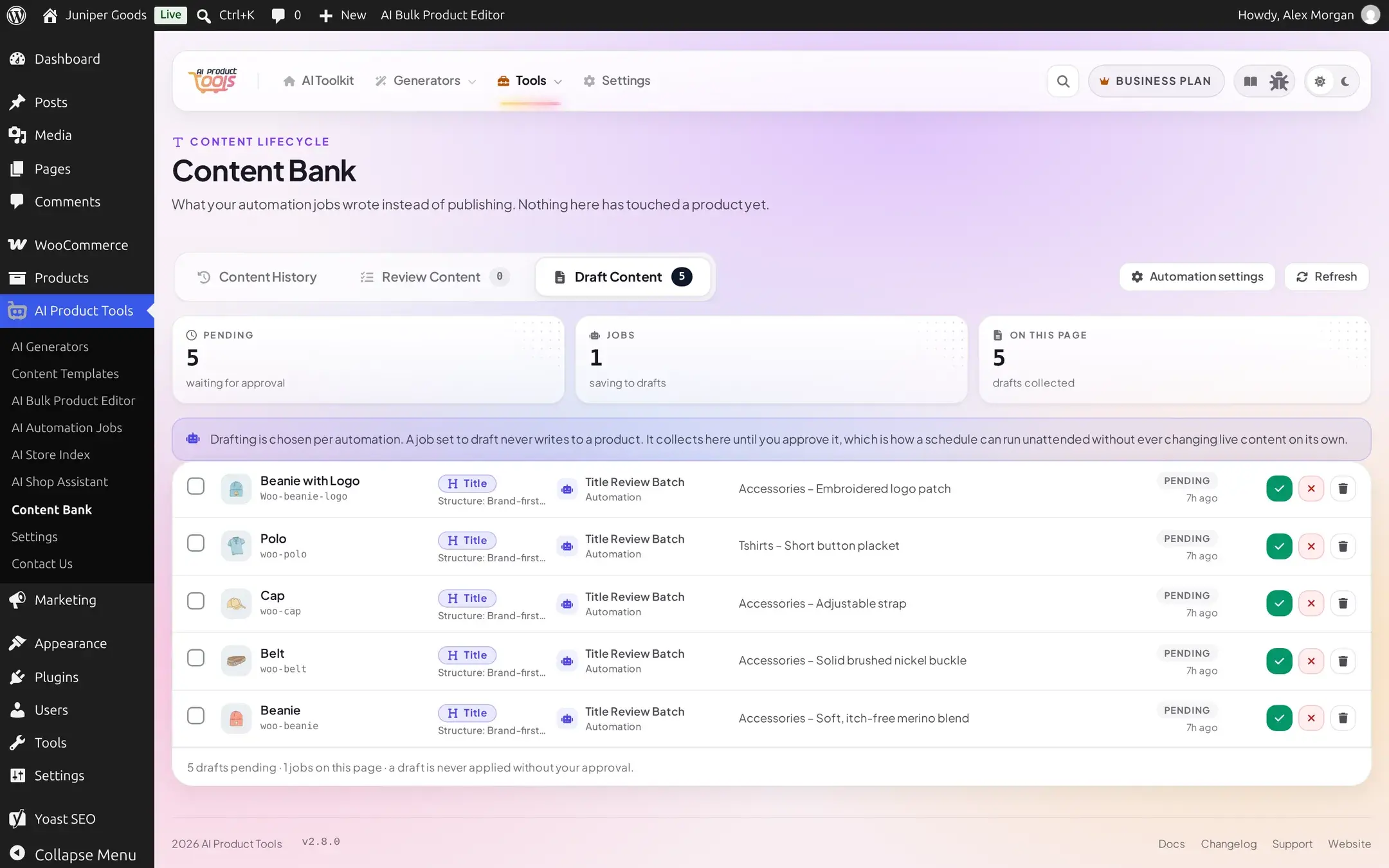Screen dimensions: 1389x868
Task: Switch to light mode sun icon
Action: (x=1320, y=81)
